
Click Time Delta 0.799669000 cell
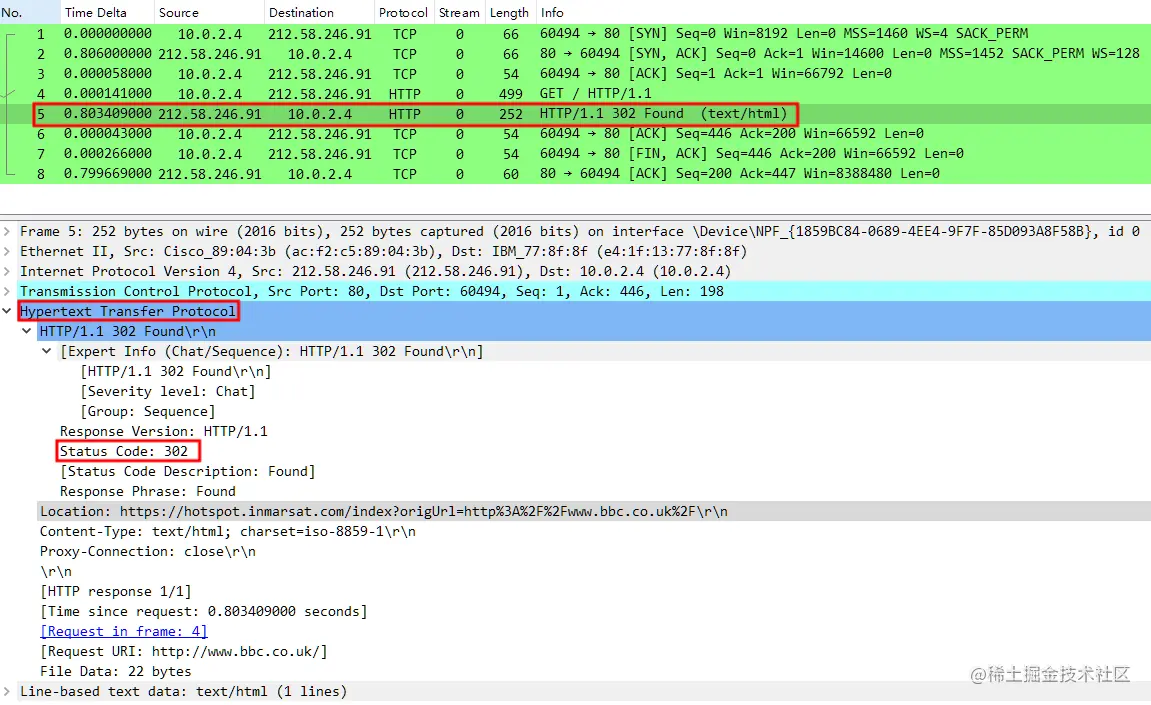tap(108, 174)
